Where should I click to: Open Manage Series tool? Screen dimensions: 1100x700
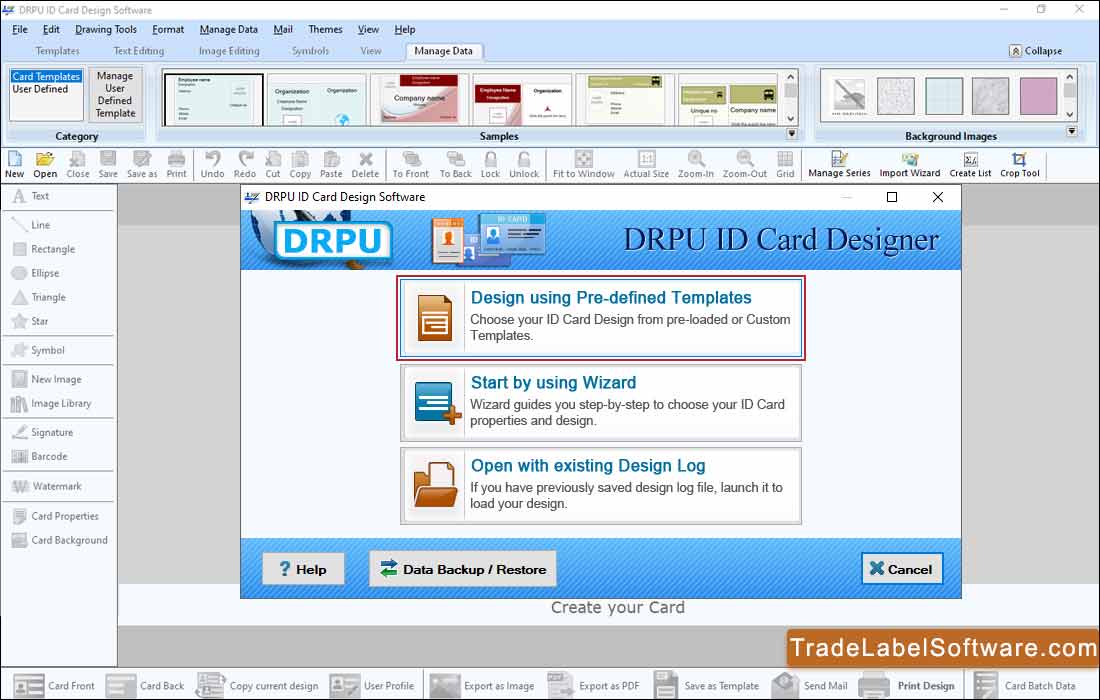pyautogui.click(x=839, y=164)
